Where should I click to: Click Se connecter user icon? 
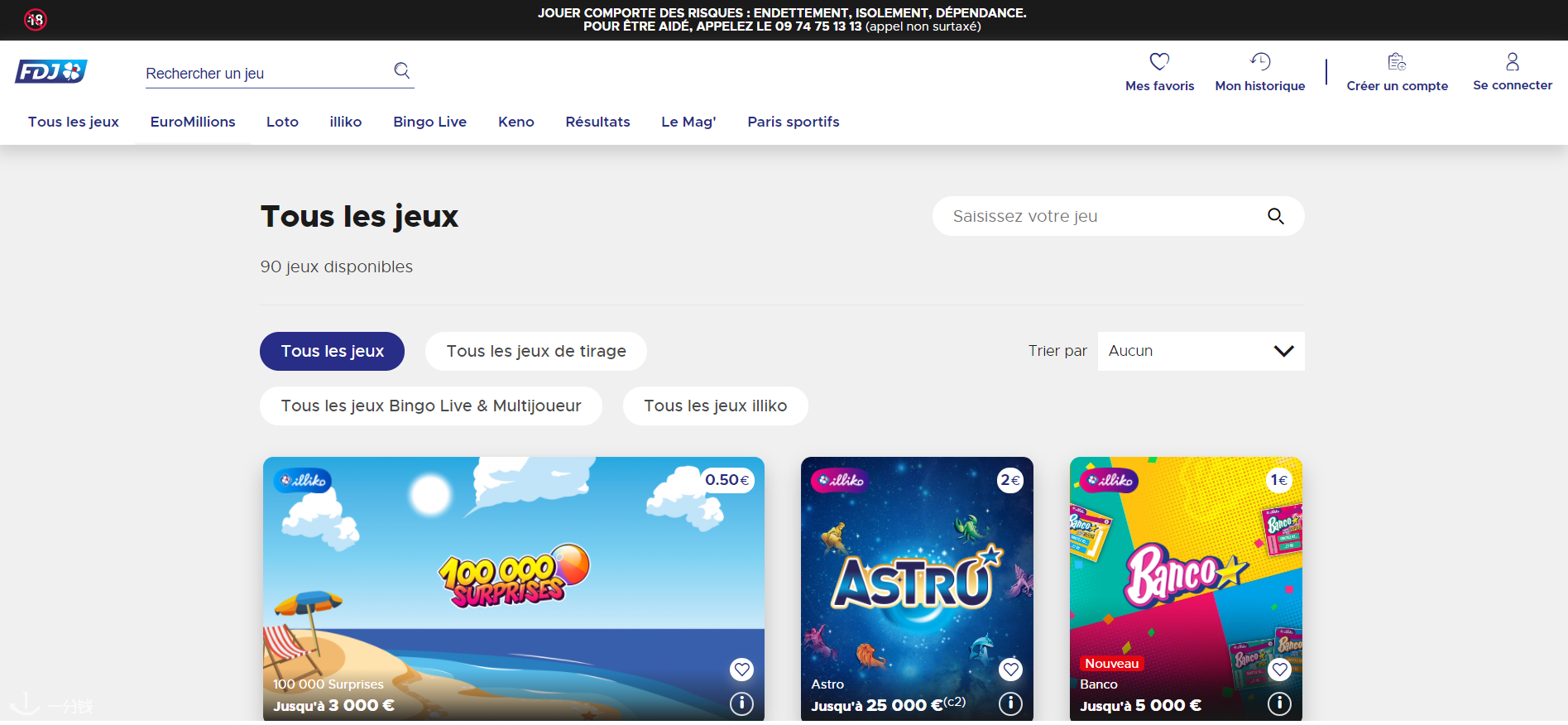pyautogui.click(x=1513, y=61)
